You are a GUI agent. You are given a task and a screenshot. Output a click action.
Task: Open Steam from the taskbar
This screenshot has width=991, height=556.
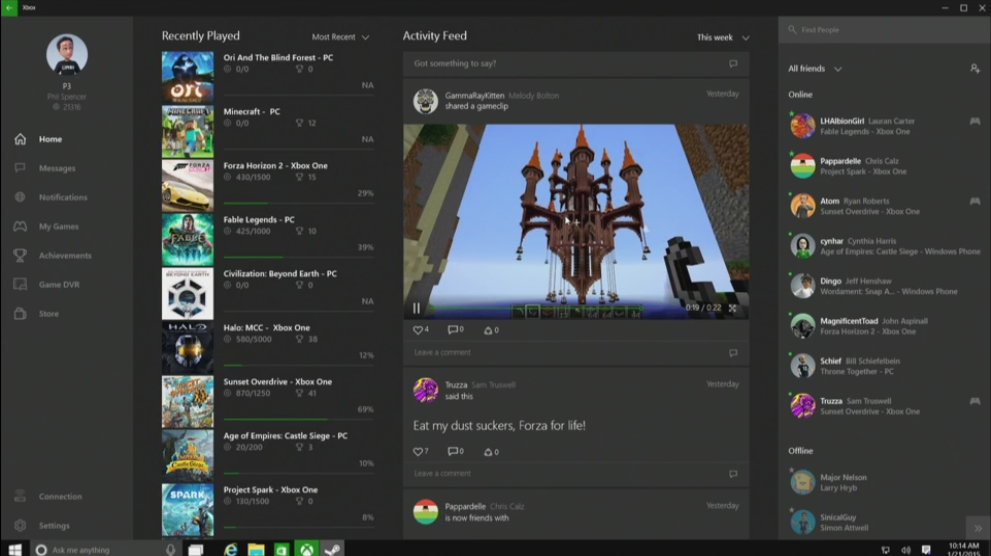(332, 549)
